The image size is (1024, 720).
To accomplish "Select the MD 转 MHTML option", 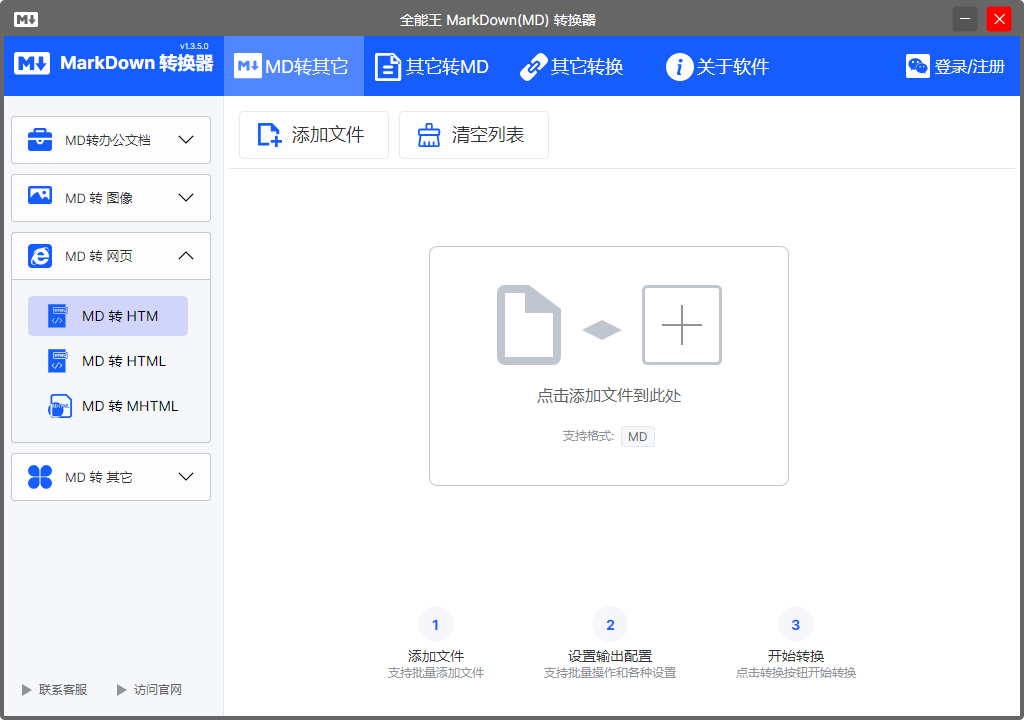I will (108, 406).
